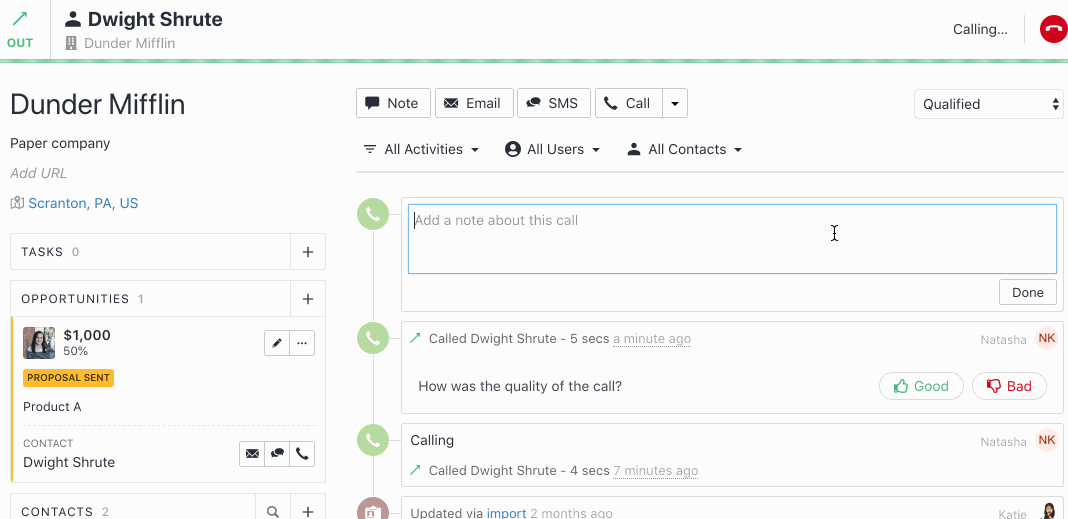Click the user photo on the $1,000 opportunity

point(39,343)
